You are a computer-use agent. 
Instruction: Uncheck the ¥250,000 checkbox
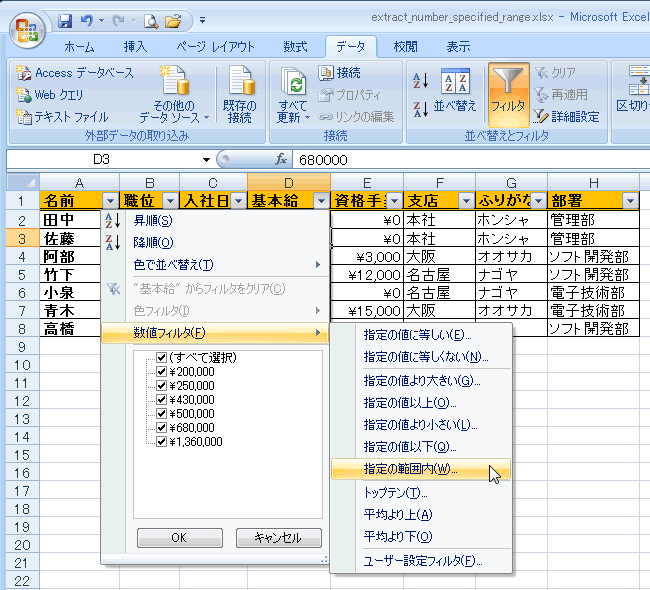pos(162,386)
